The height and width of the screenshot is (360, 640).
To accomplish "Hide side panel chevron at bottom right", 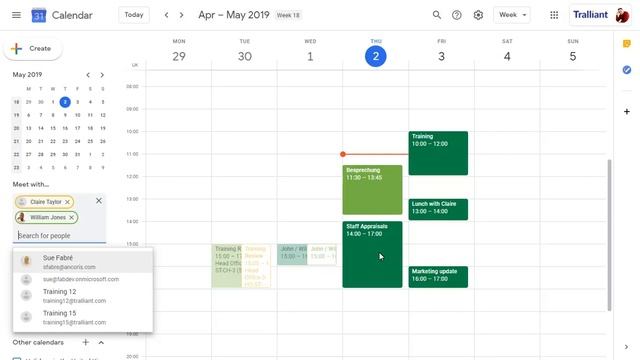I will coord(627,347).
